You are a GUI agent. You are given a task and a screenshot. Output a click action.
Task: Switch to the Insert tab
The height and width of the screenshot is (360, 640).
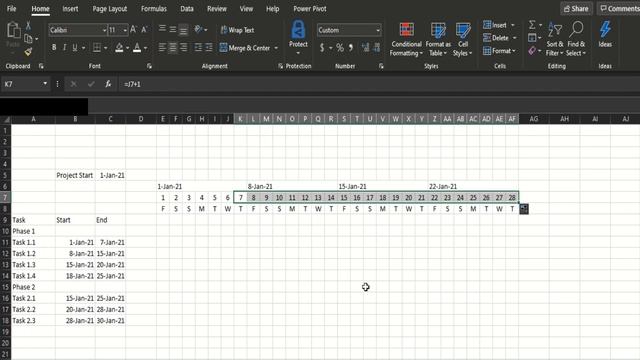tap(70, 9)
